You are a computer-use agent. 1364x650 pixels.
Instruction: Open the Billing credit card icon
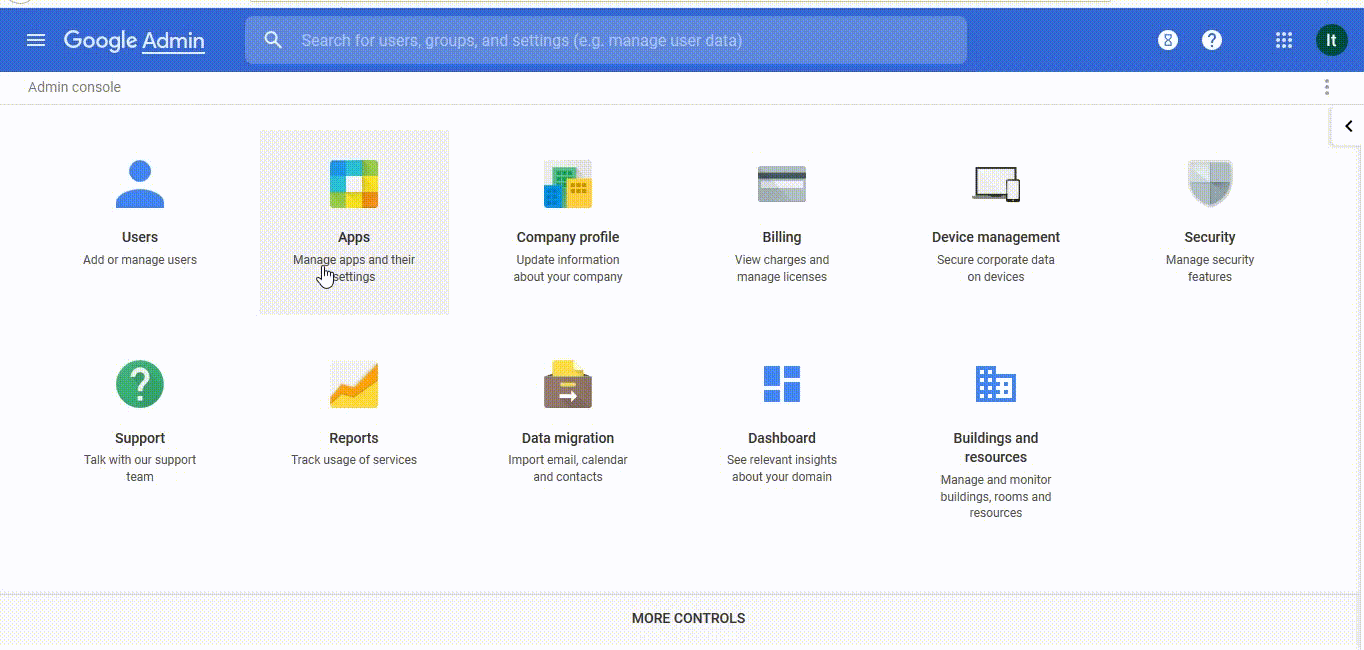[x=782, y=184]
